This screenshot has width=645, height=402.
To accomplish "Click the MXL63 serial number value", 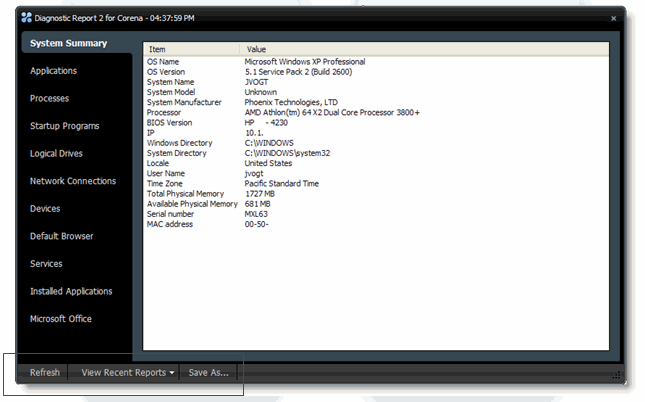I will coord(256,214).
